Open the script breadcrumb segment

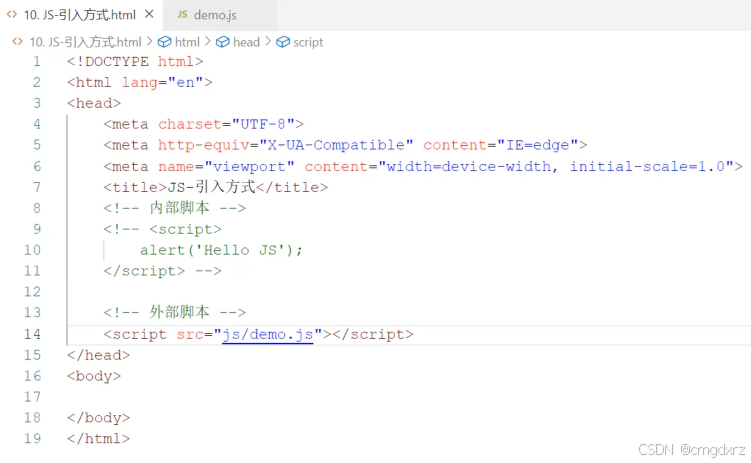point(308,42)
